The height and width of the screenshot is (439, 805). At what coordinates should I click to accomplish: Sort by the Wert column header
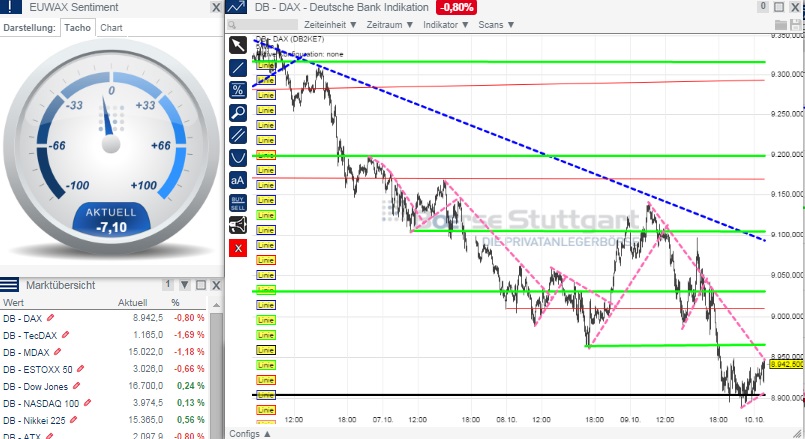pyautogui.click(x=13, y=302)
